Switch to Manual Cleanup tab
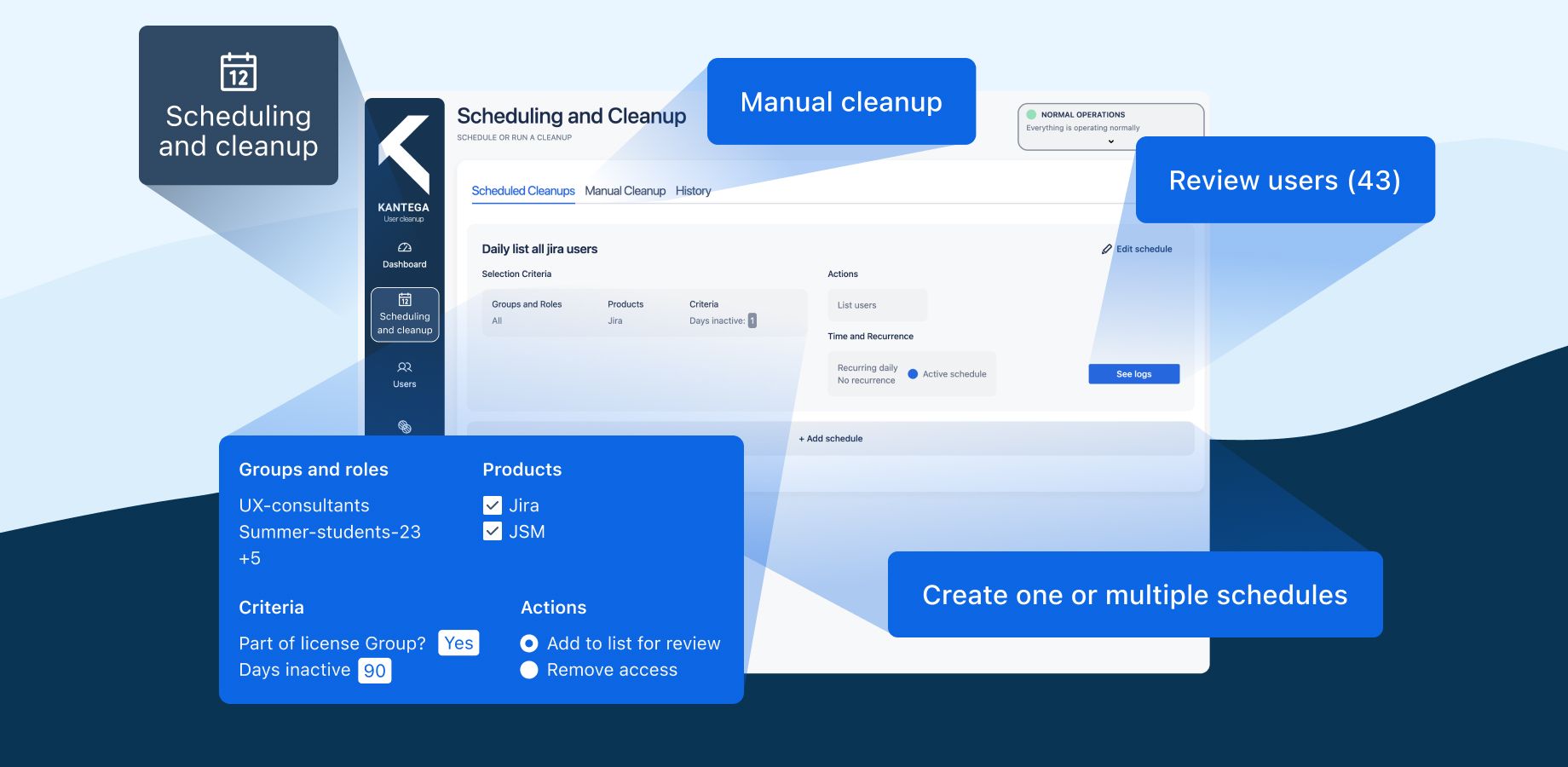Screen dimensions: 1568x767 coord(625,191)
